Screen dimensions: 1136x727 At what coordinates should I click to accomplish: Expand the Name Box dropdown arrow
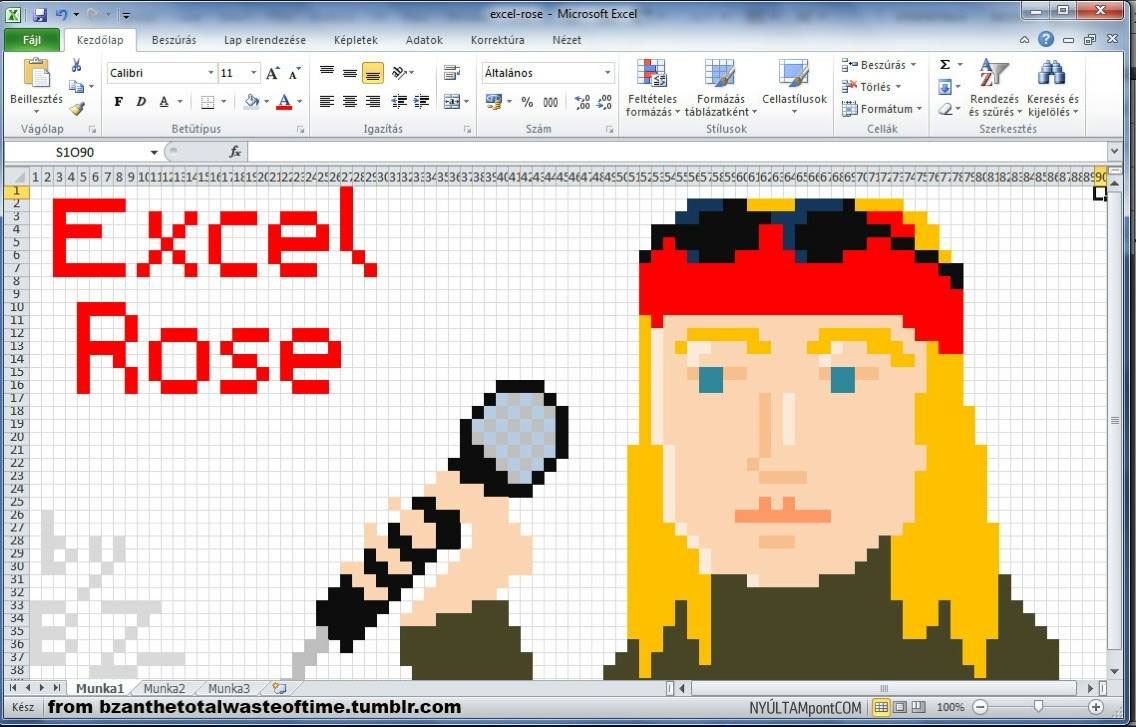coord(154,152)
